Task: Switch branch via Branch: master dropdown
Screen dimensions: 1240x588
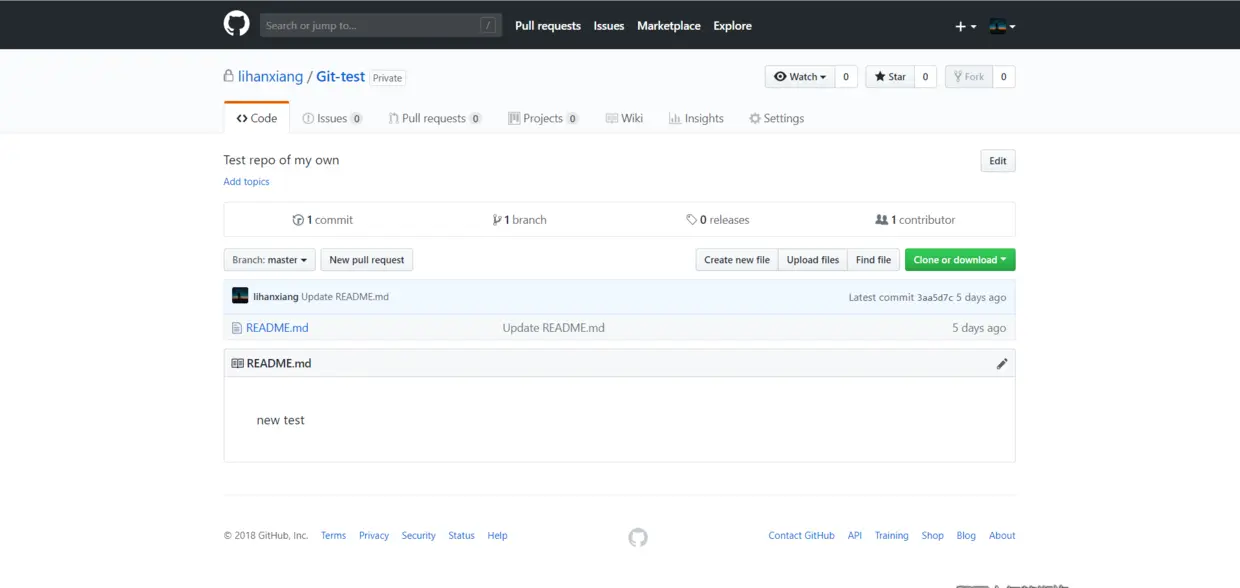Action: click(x=270, y=260)
